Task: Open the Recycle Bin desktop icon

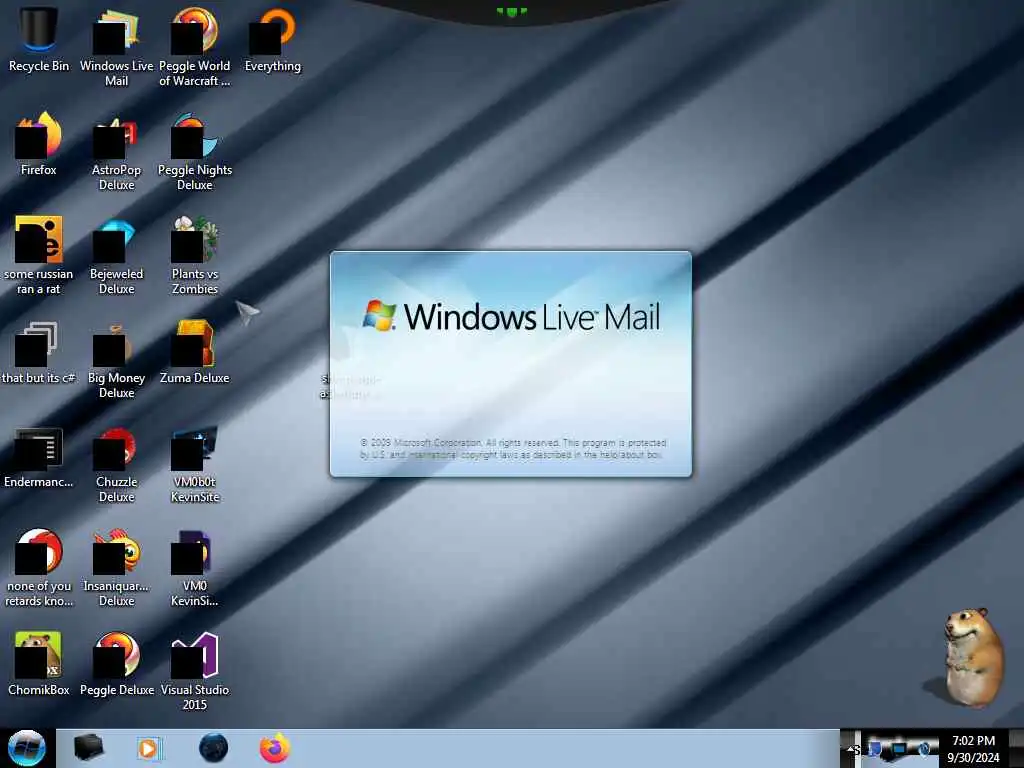Action: click(x=38, y=40)
